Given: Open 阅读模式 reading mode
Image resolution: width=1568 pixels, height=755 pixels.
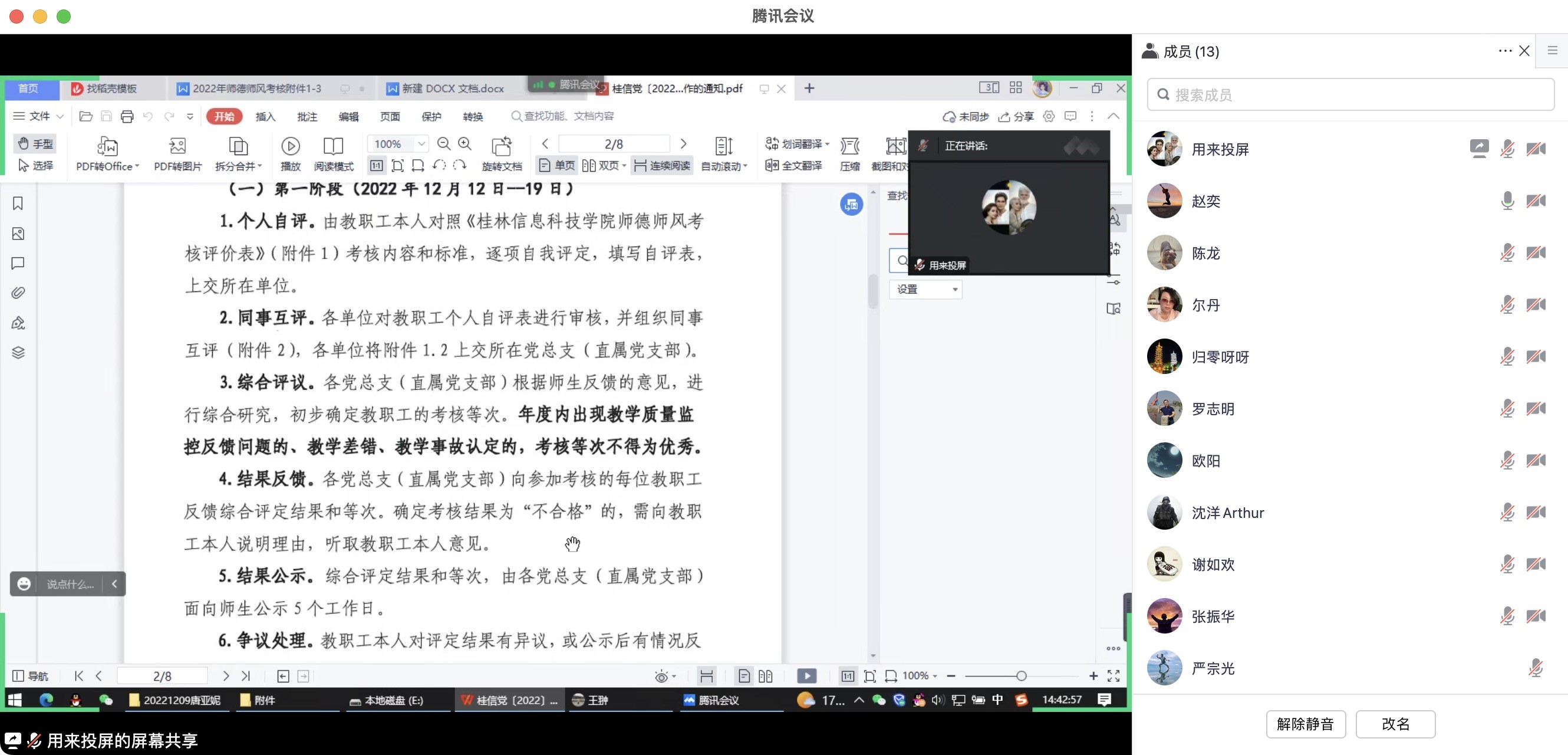Looking at the screenshot, I should point(333,152).
